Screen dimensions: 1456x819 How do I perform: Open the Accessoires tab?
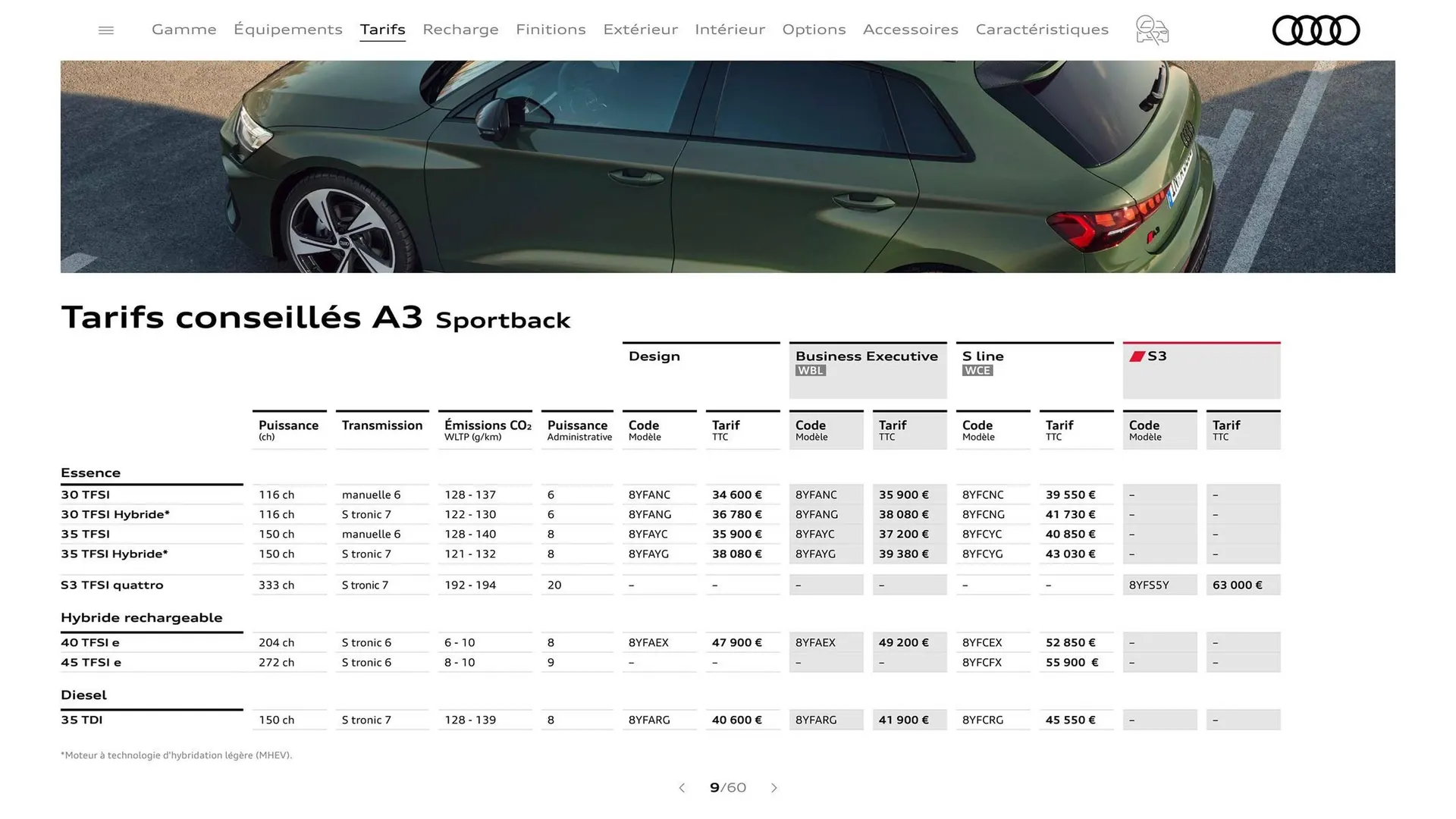[x=910, y=30]
